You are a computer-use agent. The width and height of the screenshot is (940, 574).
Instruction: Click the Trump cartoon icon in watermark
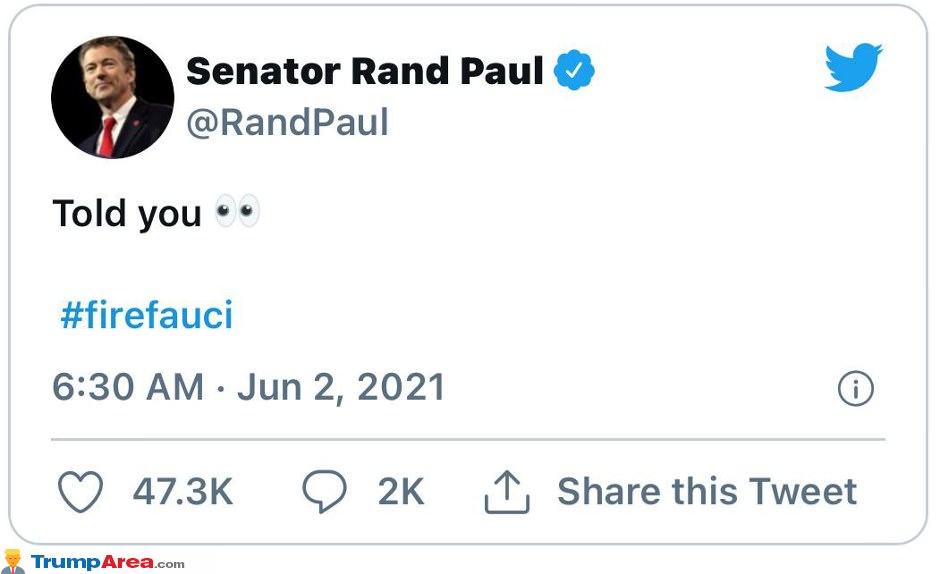pyautogui.click(x=13, y=561)
